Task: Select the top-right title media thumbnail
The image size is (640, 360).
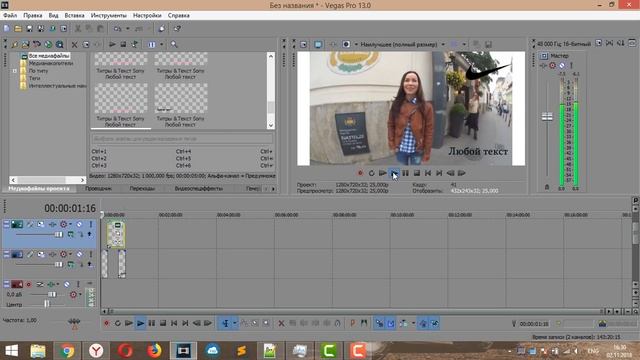Action: click(181, 59)
